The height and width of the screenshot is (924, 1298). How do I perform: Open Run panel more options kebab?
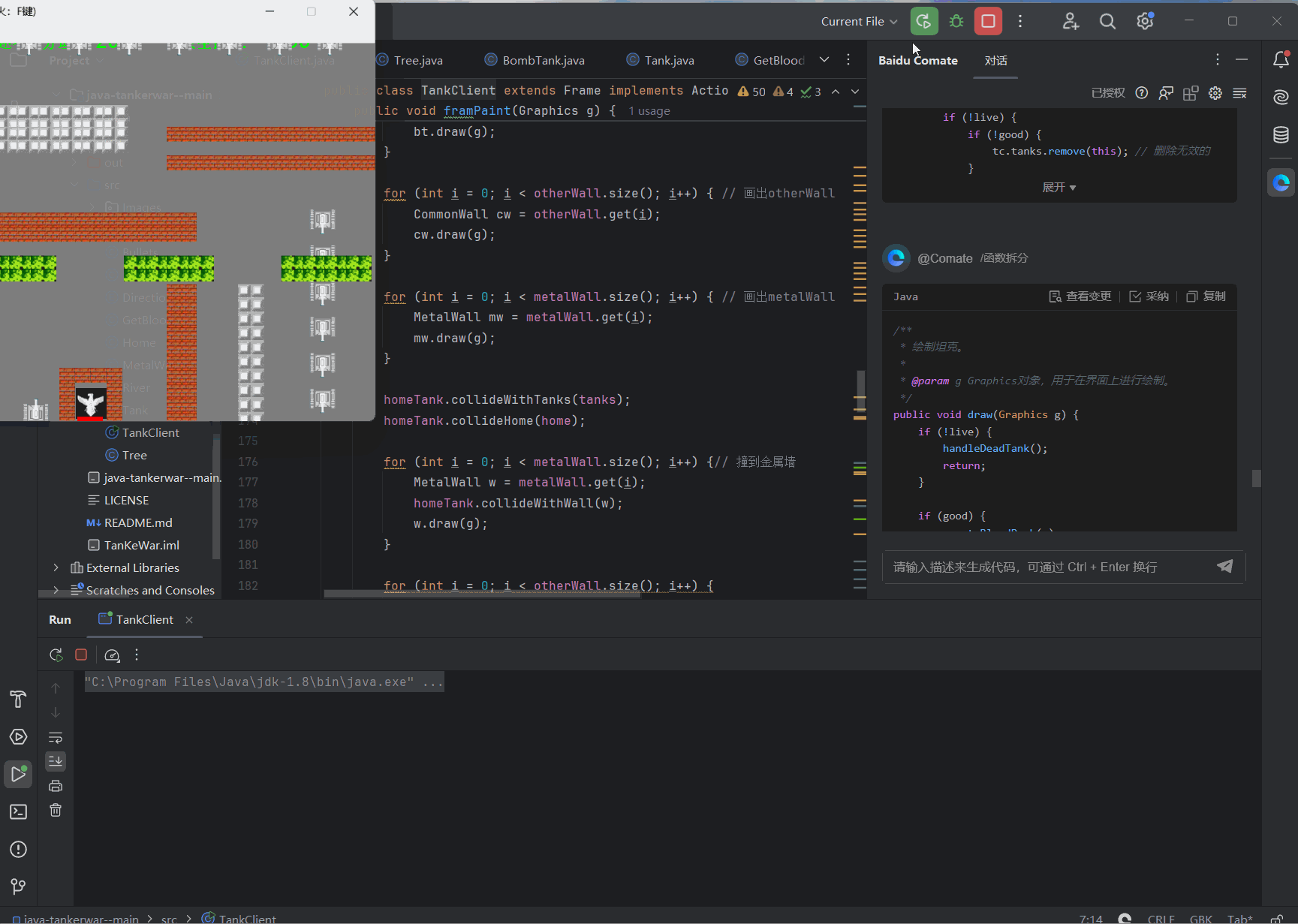click(x=137, y=655)
